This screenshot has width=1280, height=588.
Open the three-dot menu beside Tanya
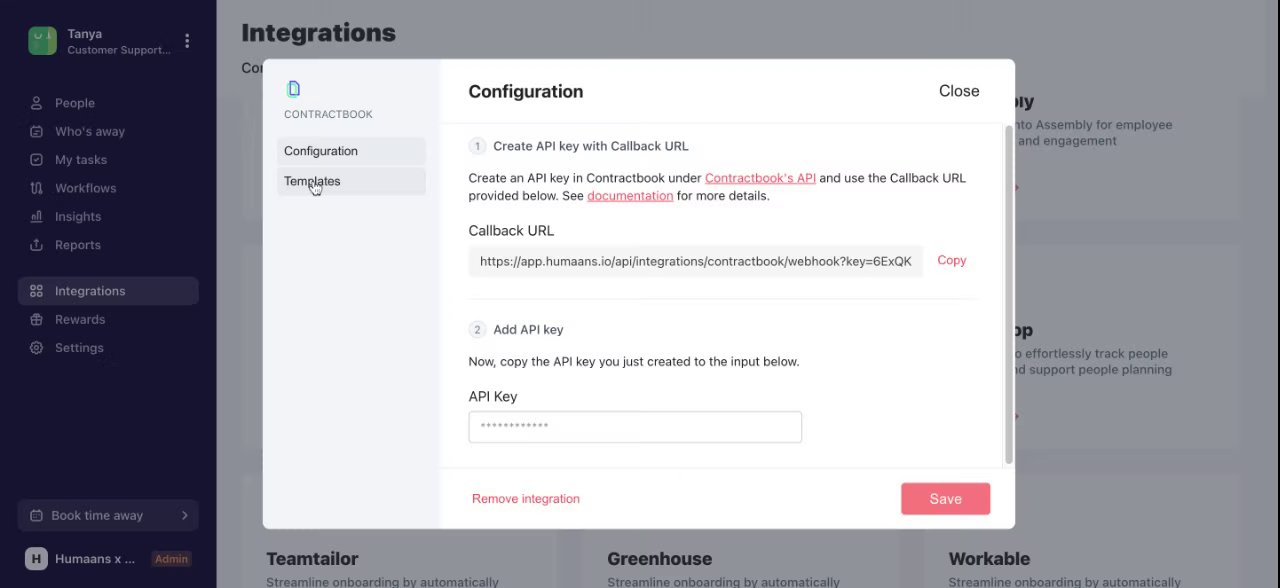coord(187,41)
